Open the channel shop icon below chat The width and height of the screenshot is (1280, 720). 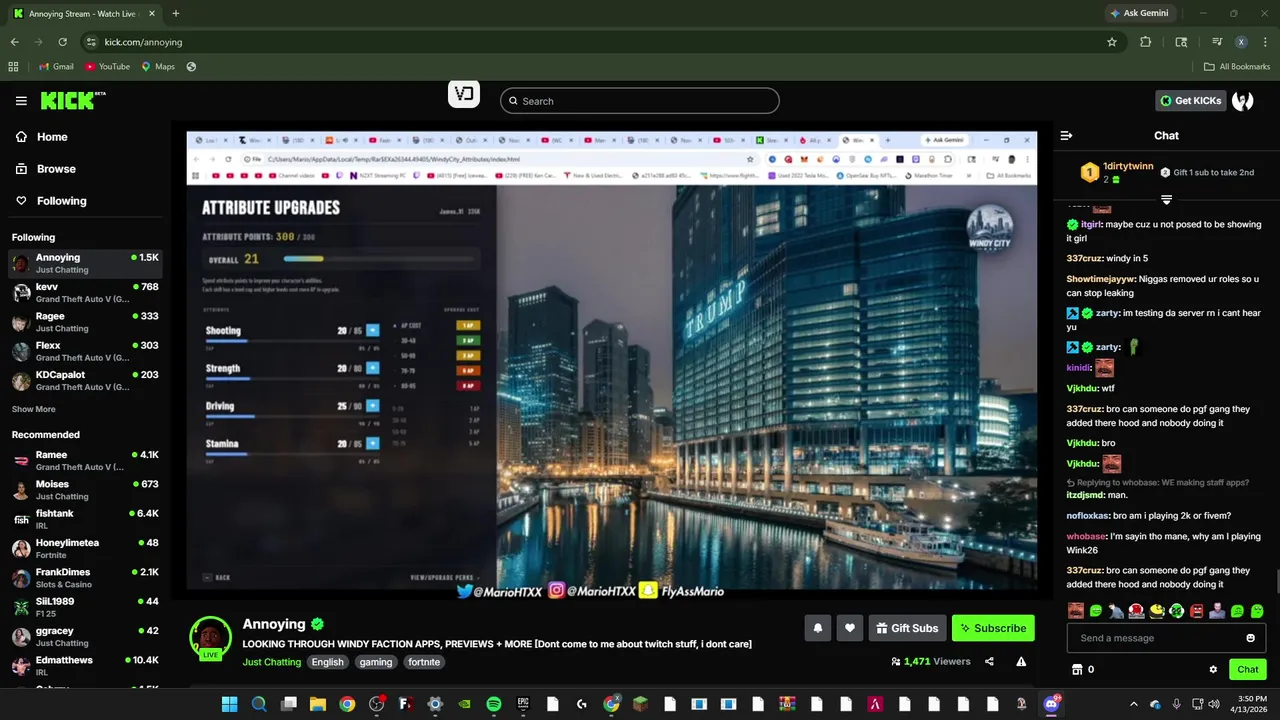click(x=1077, y=670)
